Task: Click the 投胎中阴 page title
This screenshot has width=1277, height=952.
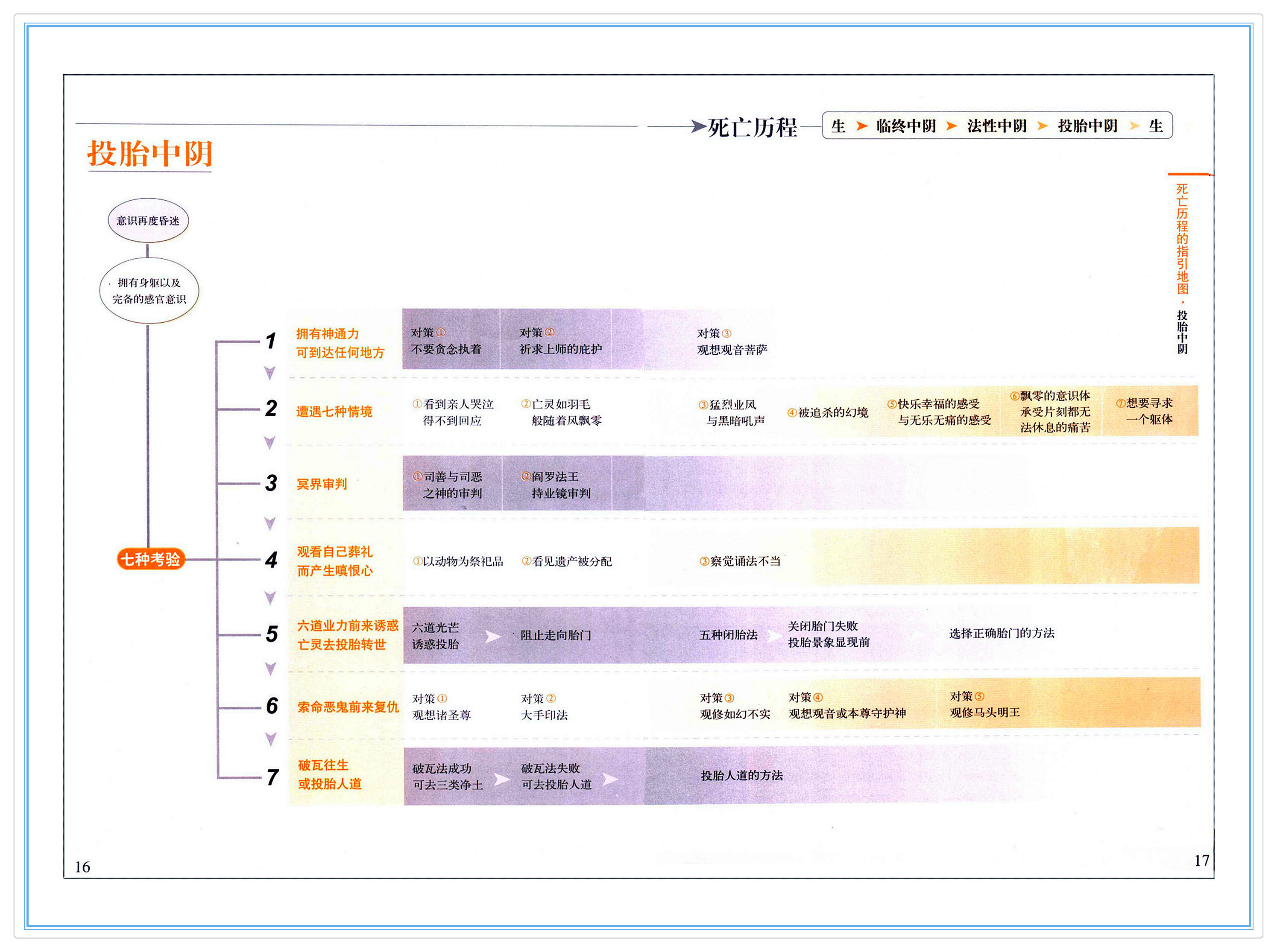Action: pyautogui.click(x=150, y=154)
